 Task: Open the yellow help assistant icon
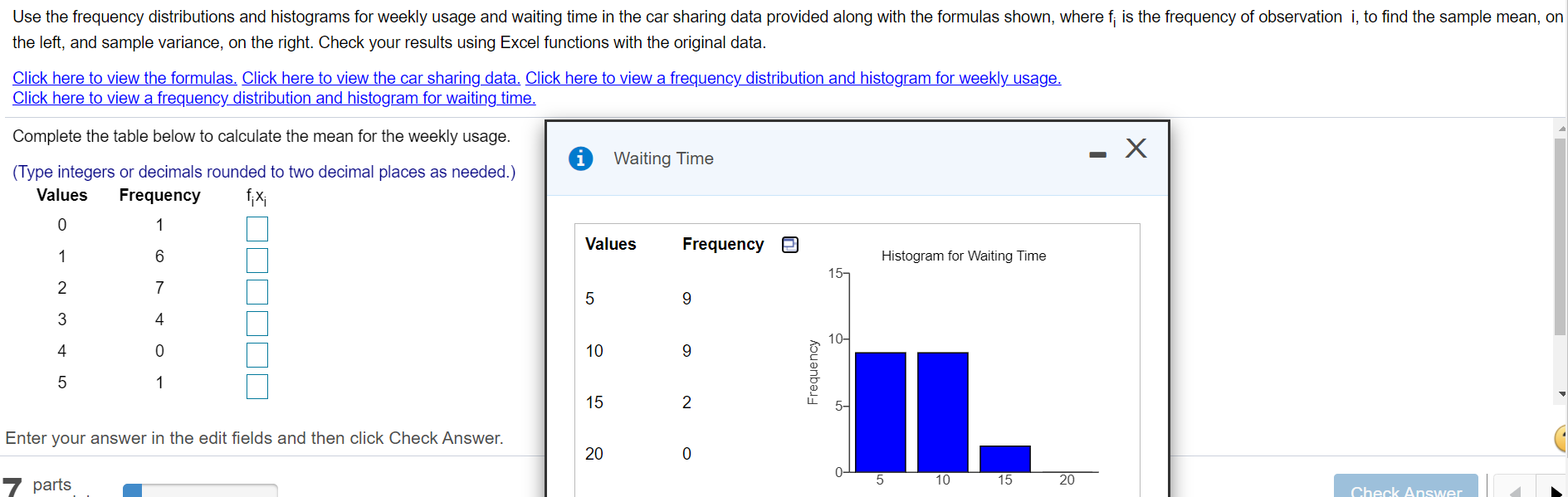point(1562,438)
